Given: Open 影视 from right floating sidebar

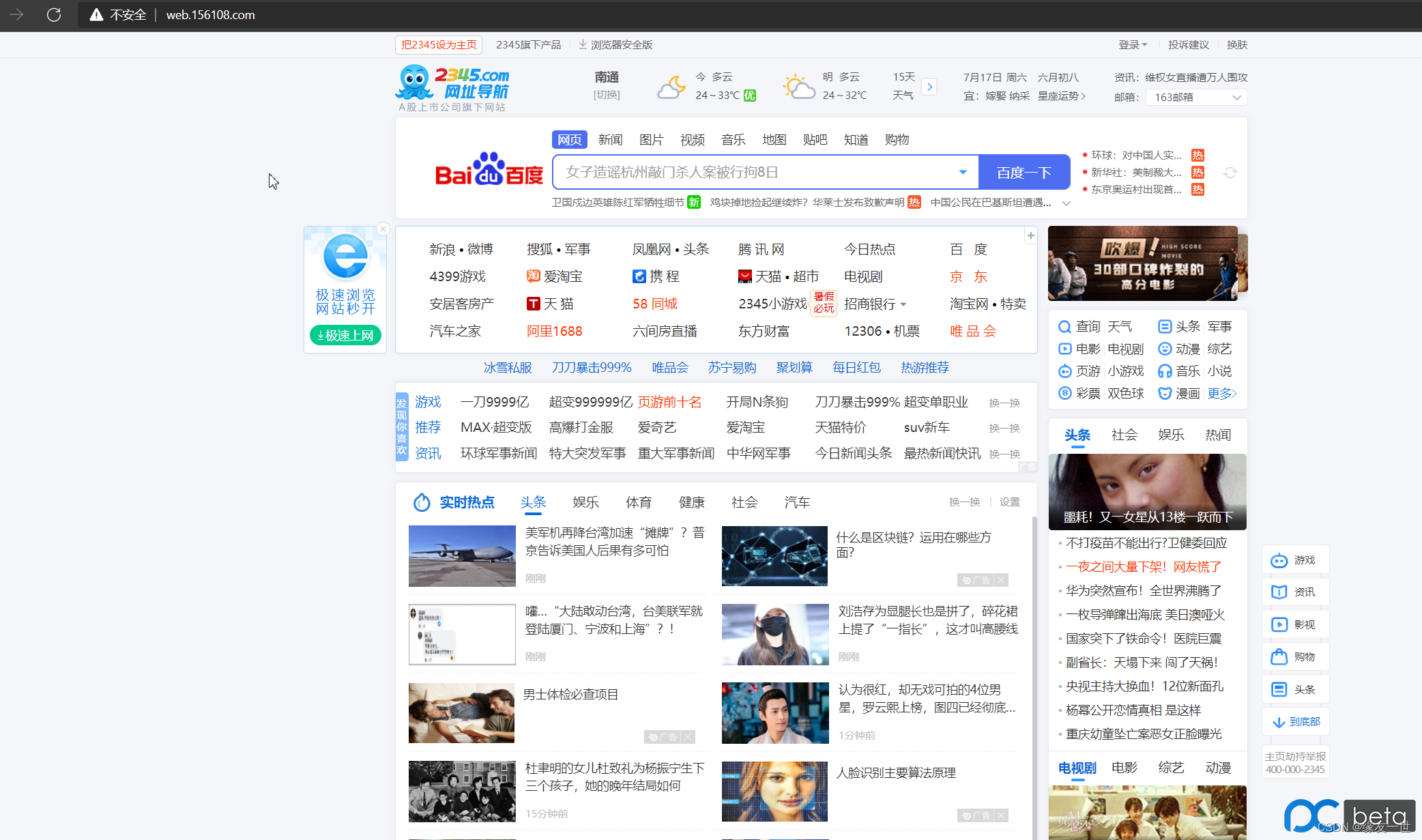Looking at the screenshot, I should (1295, 624).
